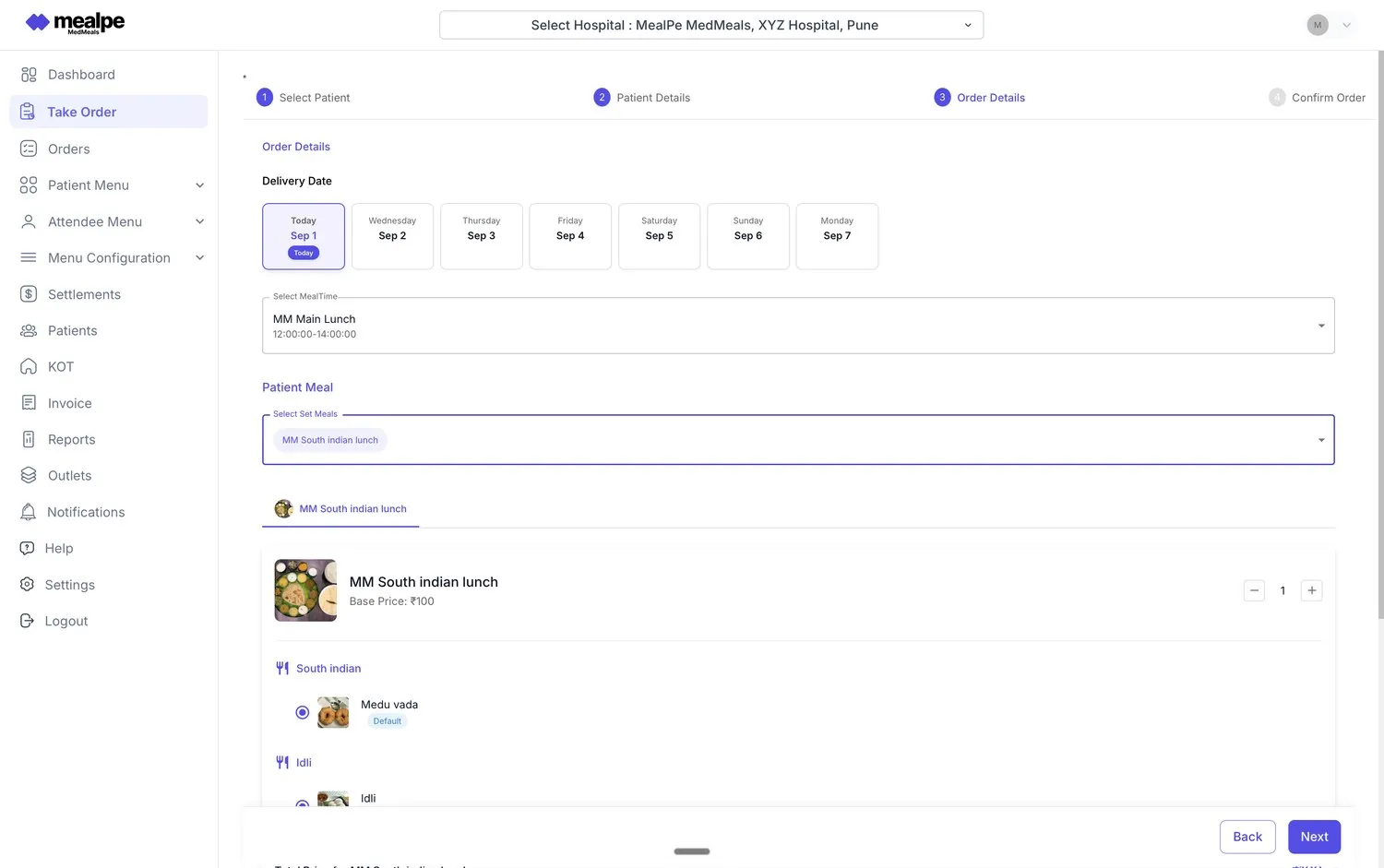The image size is (1384, 868).
Task: Click the mealpe MedMeals logo
Action: click(x=75, y=23)
